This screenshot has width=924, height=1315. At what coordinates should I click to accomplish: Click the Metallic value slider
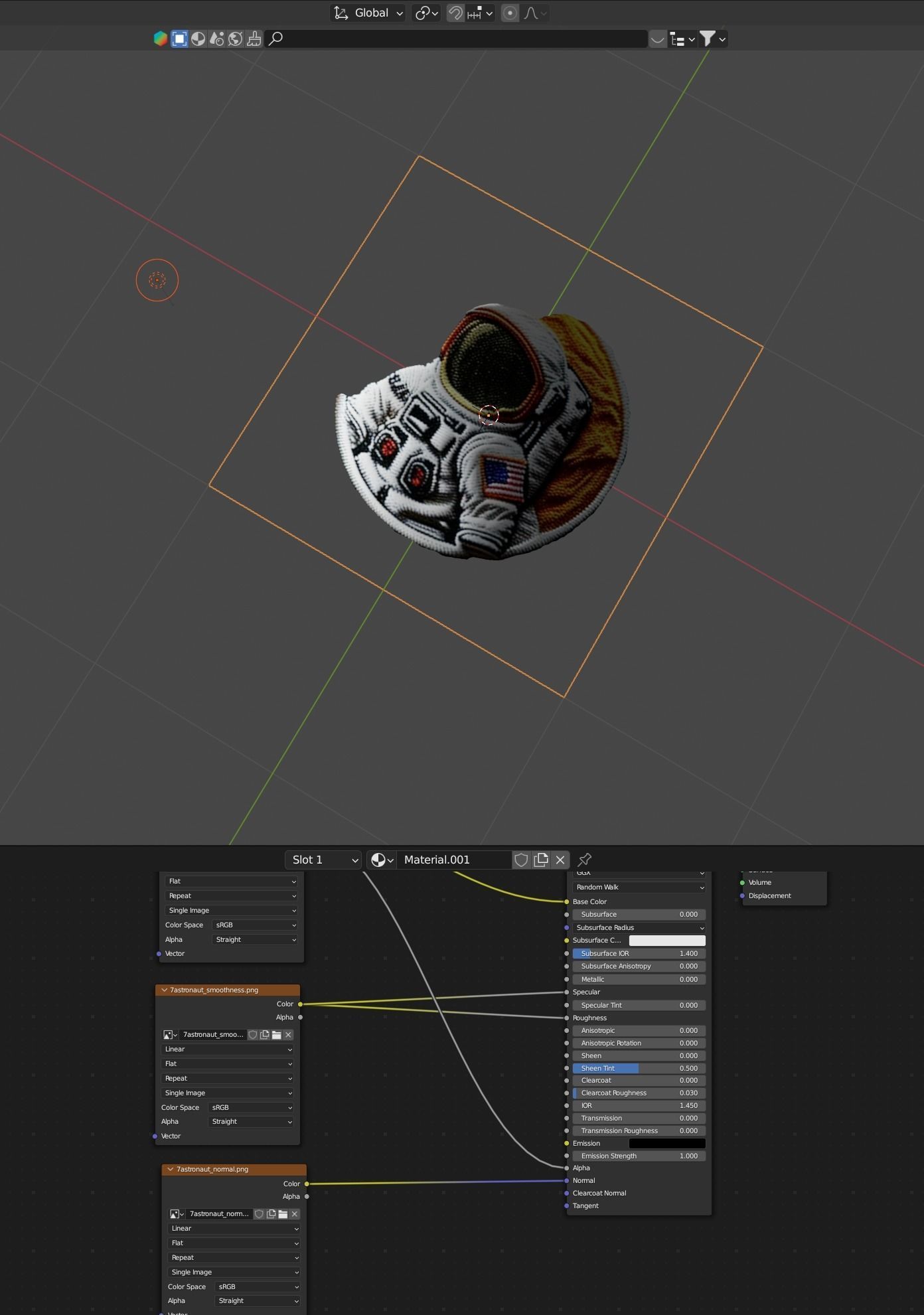[x=639, y=979]
